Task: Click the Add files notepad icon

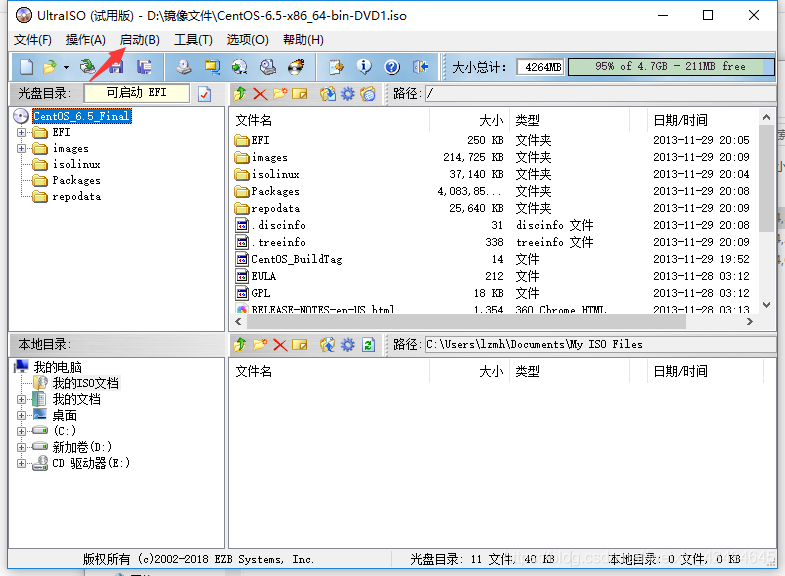Action: pos(336,67)
